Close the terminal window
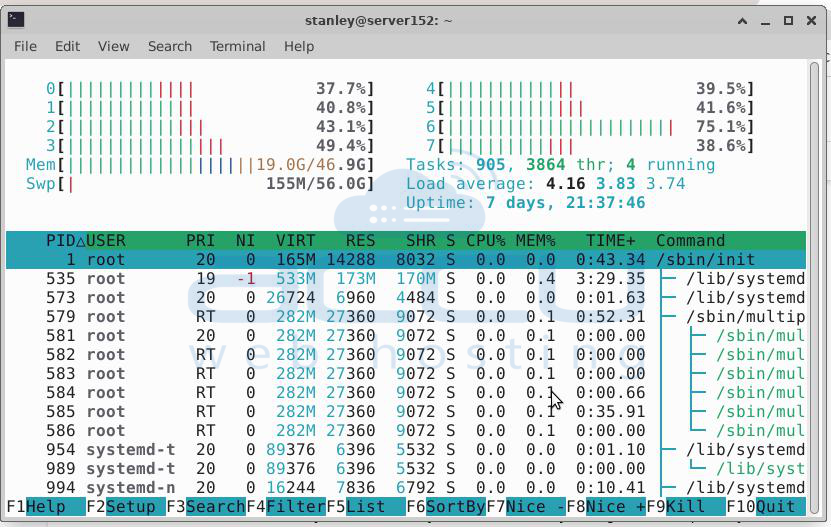Viewport: 831px width, 527px height. click(x=811, y=21)
